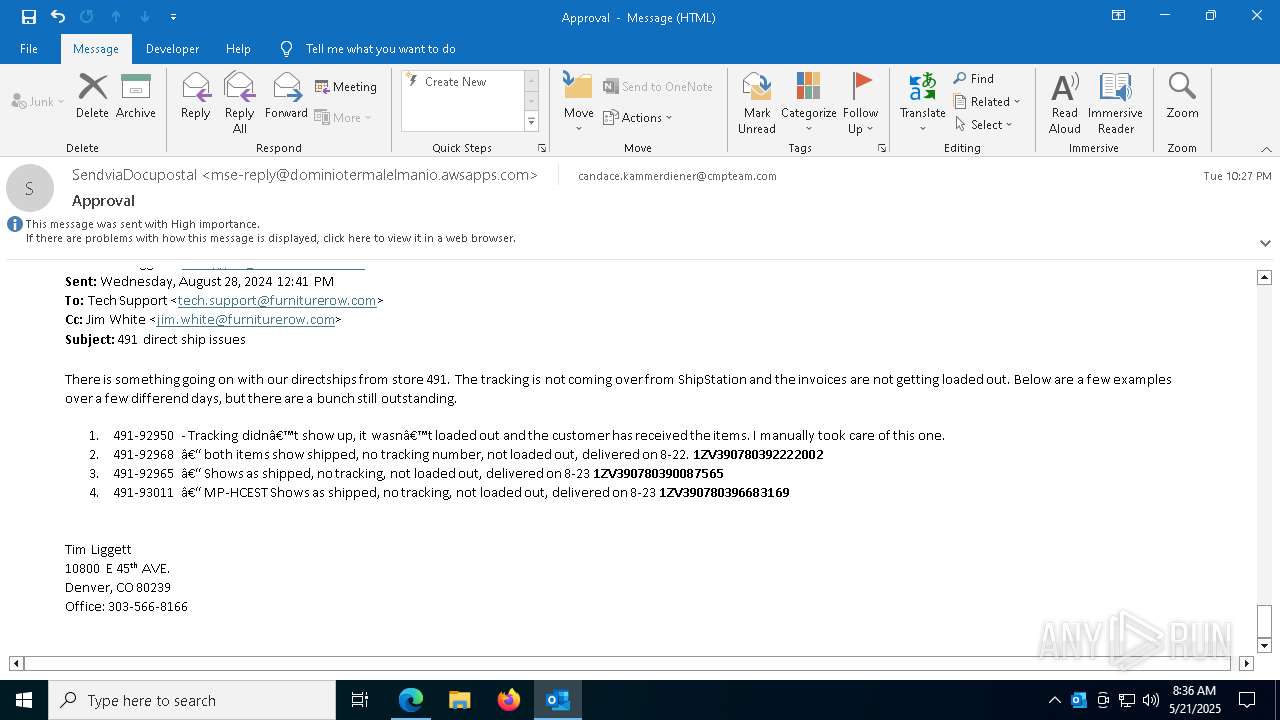Viewport: 1280px width, 720px height.
Task: Expand the Quick Steps gallery
Action: pos(532,122)
